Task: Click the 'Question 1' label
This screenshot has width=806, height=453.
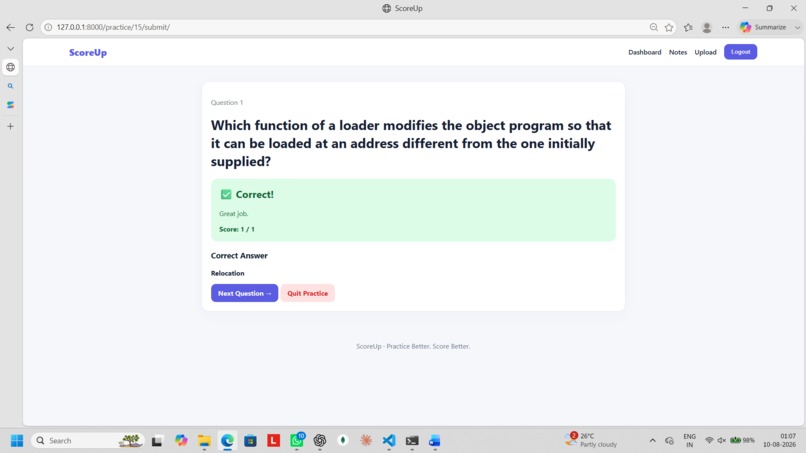Action: [x=227, y=102]
